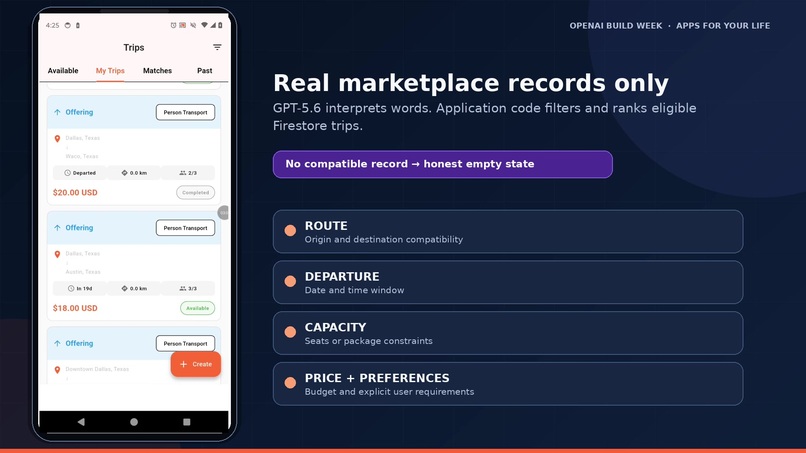Tap the orange Create button
806x453 pixels.
[196, 364]
